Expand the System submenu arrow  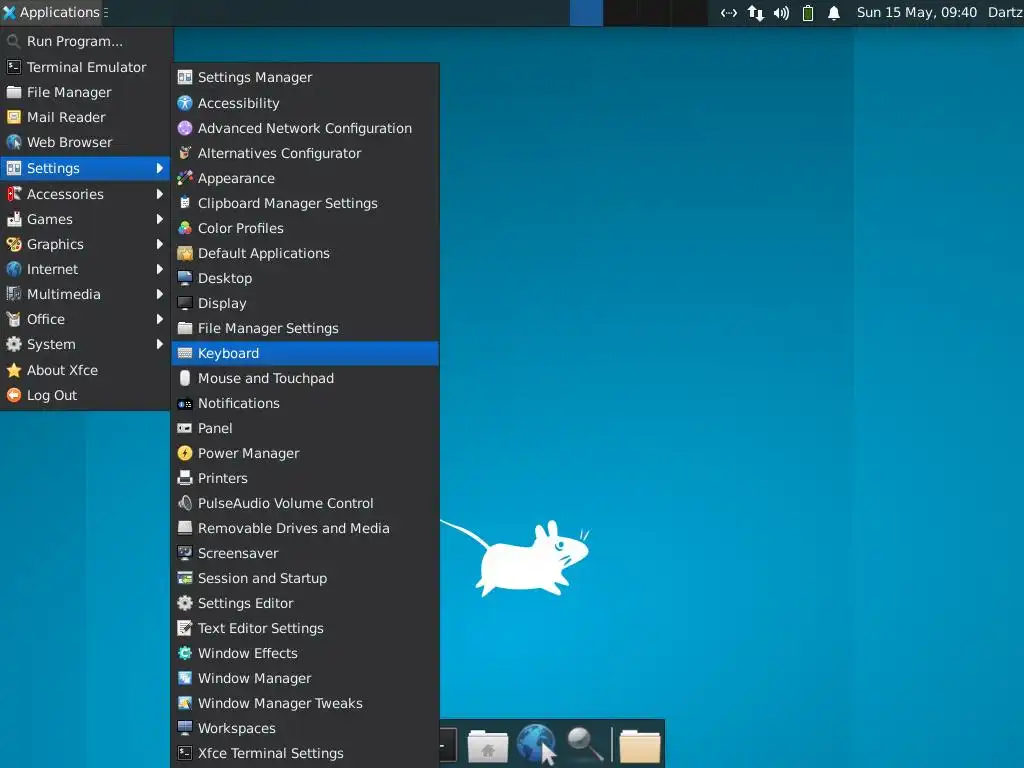coord(159,344)
